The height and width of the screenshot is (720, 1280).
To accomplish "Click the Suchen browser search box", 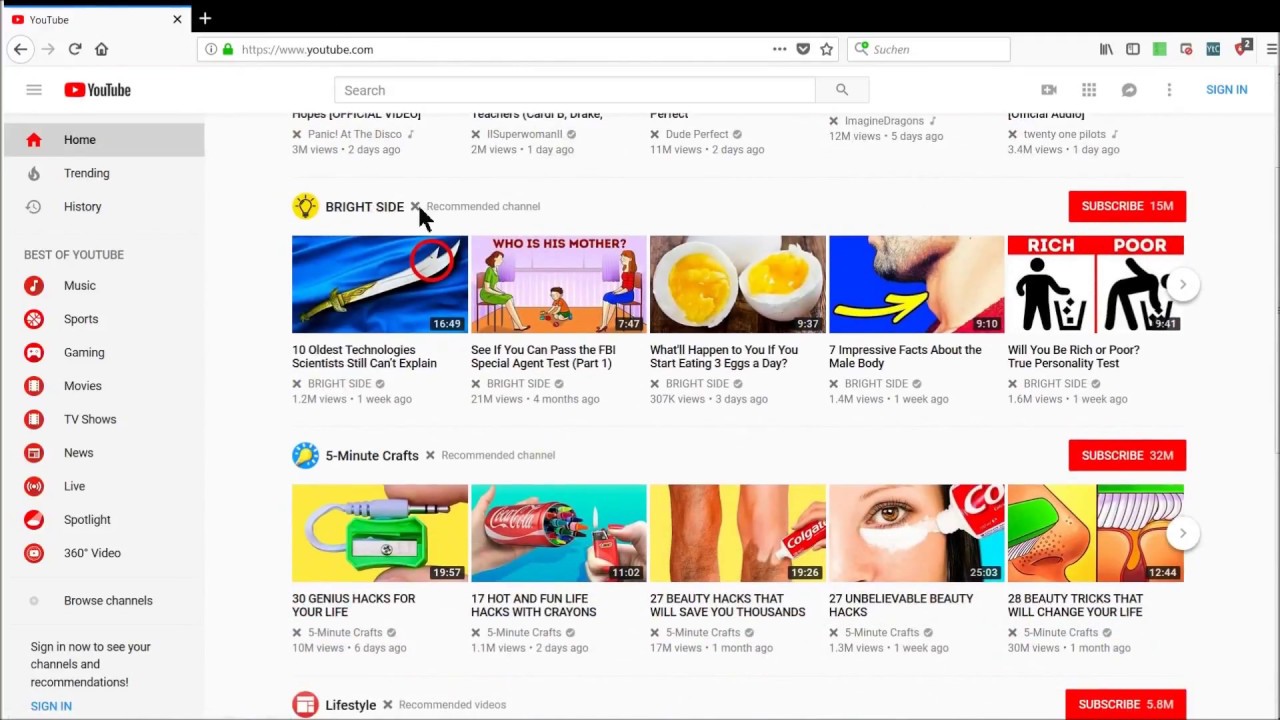I will (x=929, y=49).
